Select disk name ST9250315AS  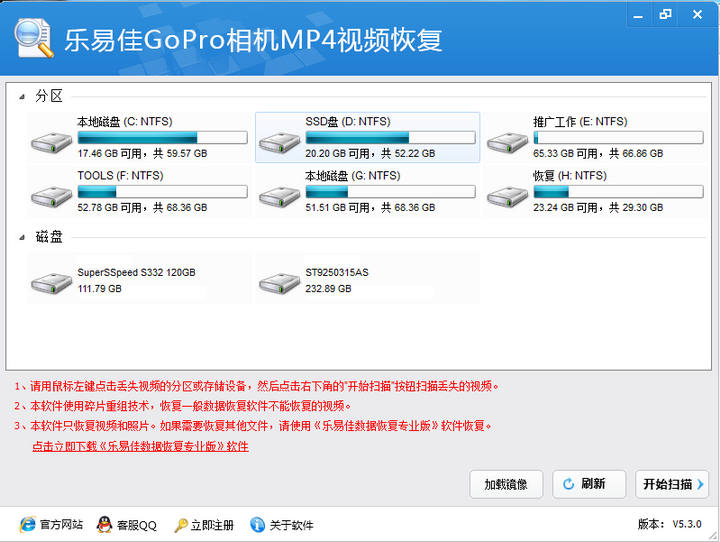tap(337, 272)
